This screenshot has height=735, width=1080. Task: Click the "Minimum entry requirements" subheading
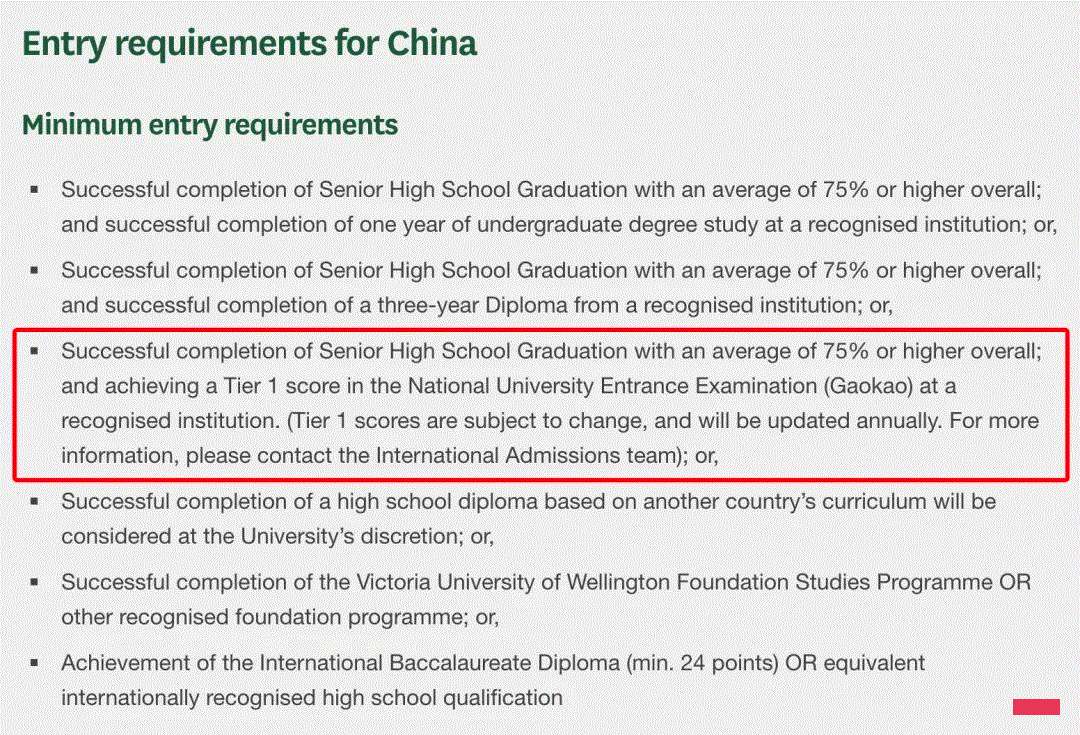[x=210, y=125]
